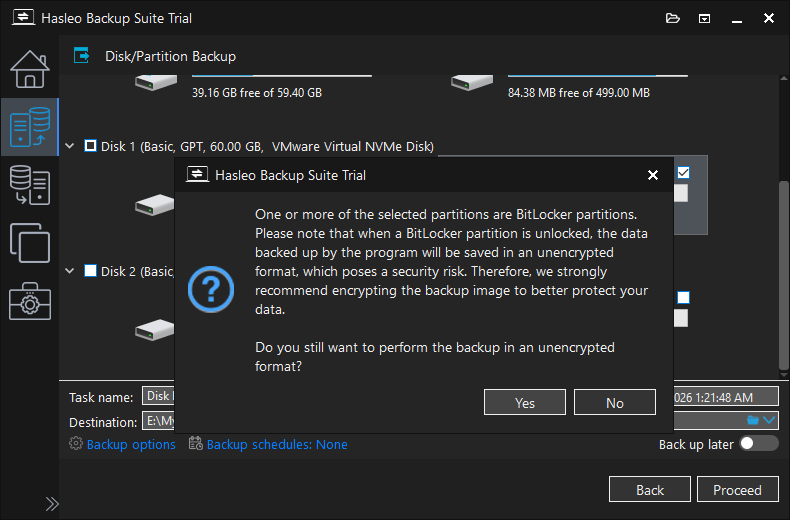Enable the Back up later switch

point(759,443)
